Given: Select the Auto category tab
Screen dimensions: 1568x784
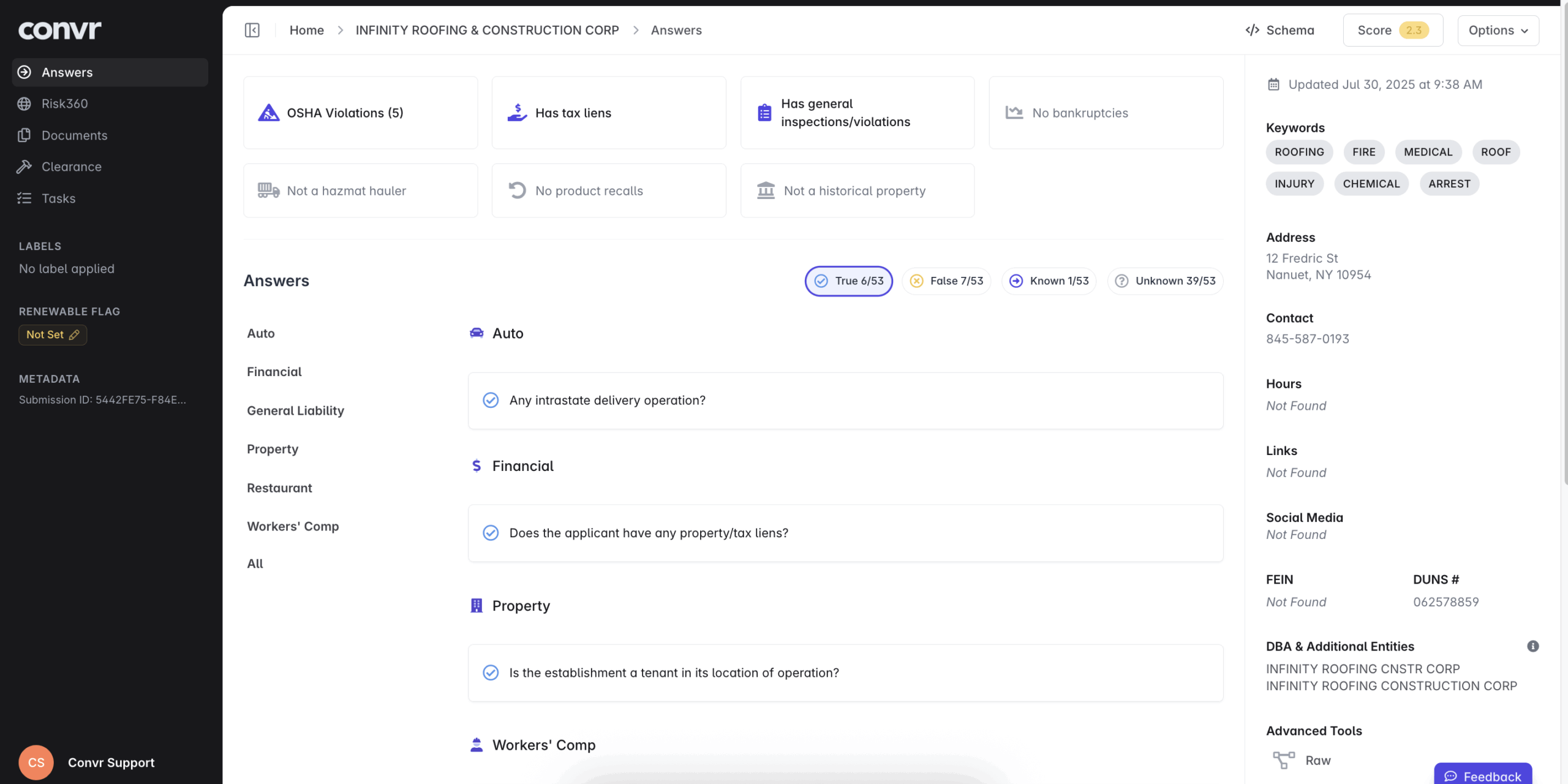Looking at the screenshot, I should pos(261,333).
